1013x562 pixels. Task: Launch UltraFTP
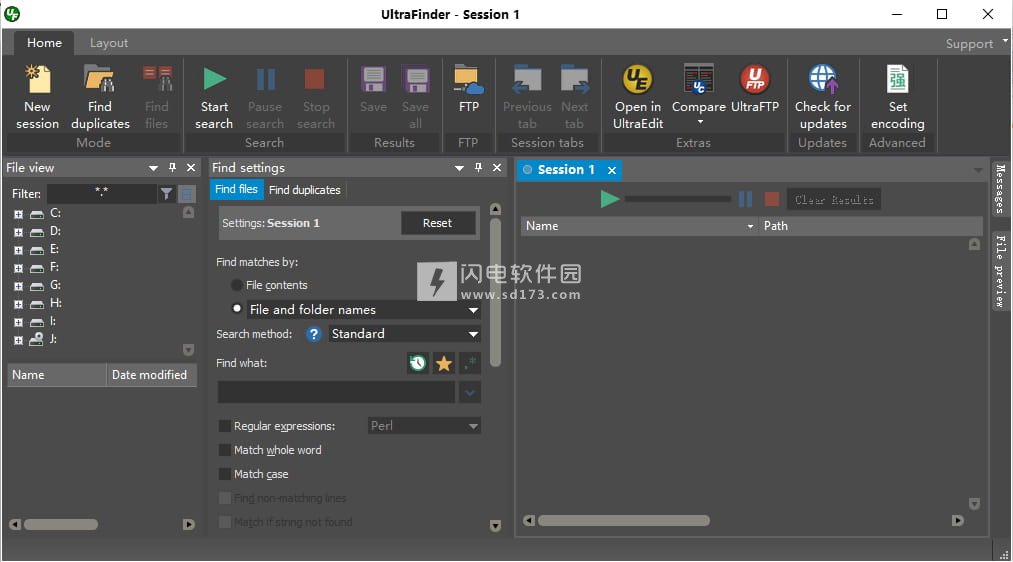[x=755, y=90]
